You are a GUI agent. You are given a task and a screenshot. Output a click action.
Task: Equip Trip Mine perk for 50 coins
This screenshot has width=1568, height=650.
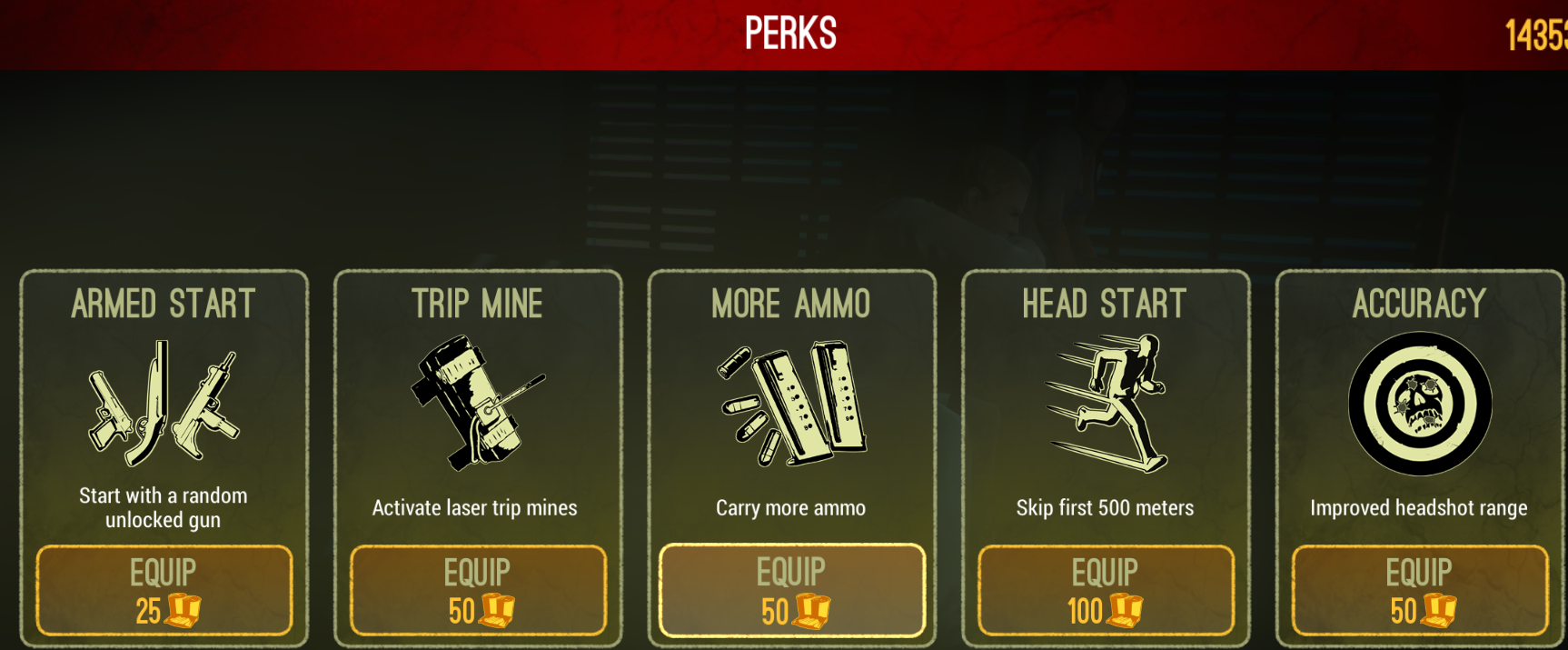click(478, 590)
